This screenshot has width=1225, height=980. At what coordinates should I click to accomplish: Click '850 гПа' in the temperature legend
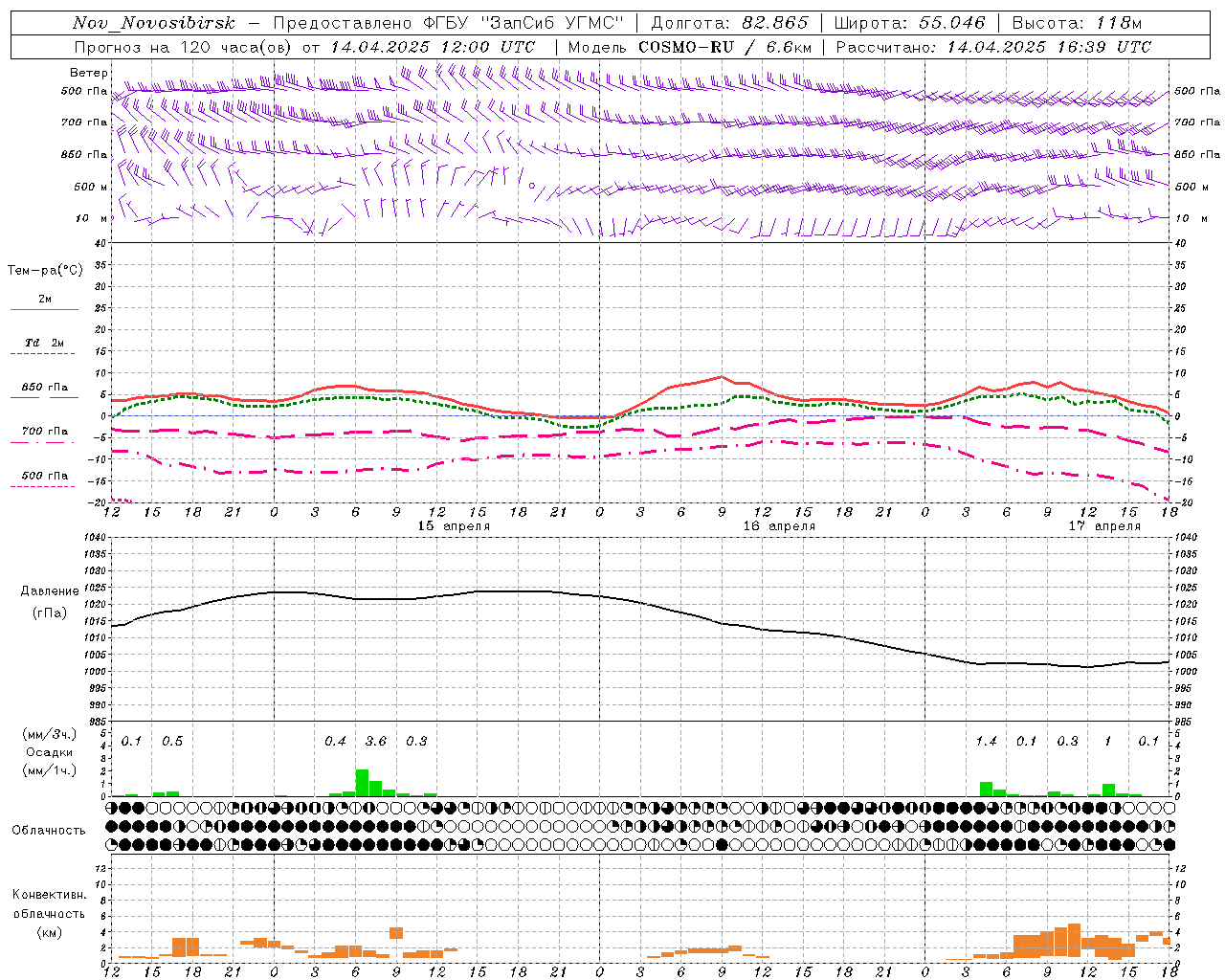(x=44, y=388)
